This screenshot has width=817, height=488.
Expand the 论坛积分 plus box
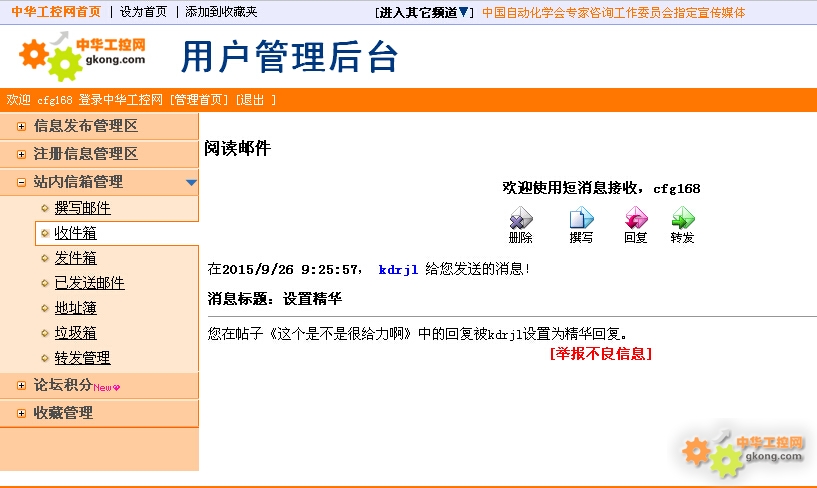coord(21,385)
